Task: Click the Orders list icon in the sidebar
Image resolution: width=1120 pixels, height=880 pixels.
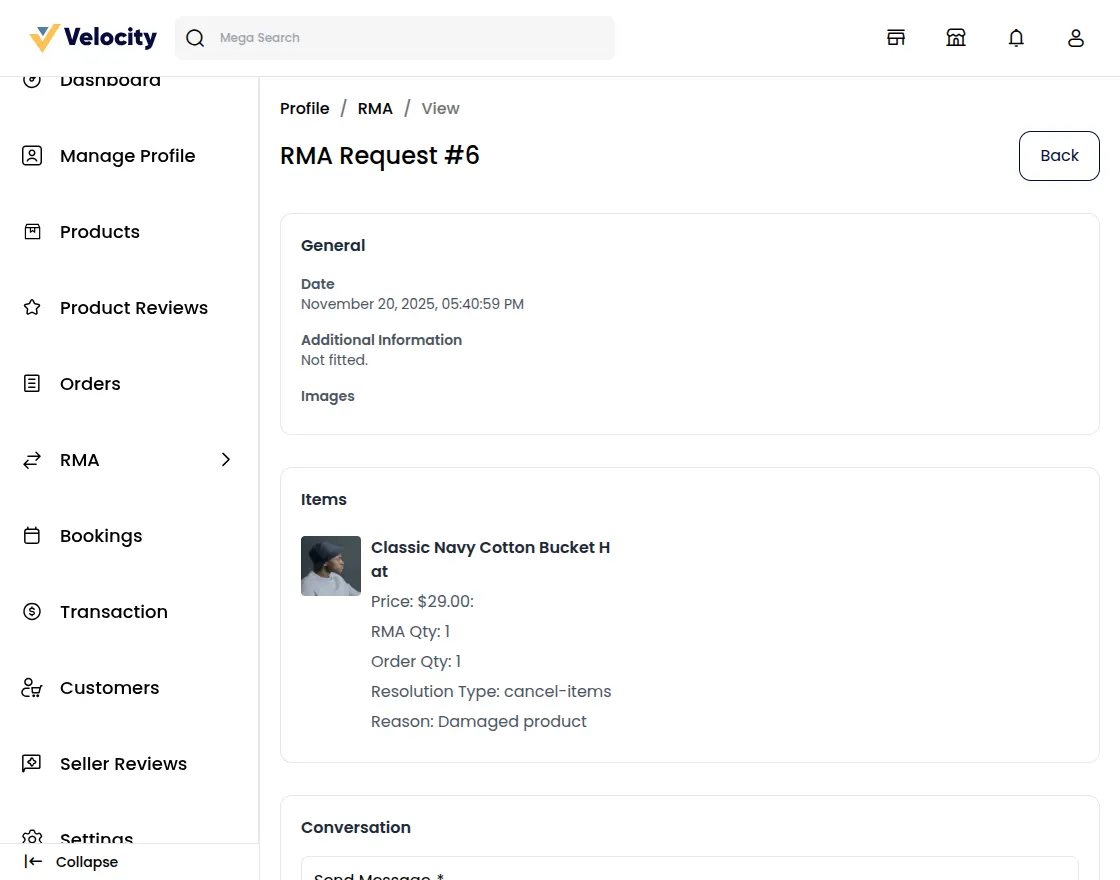Action: (32, 383)
